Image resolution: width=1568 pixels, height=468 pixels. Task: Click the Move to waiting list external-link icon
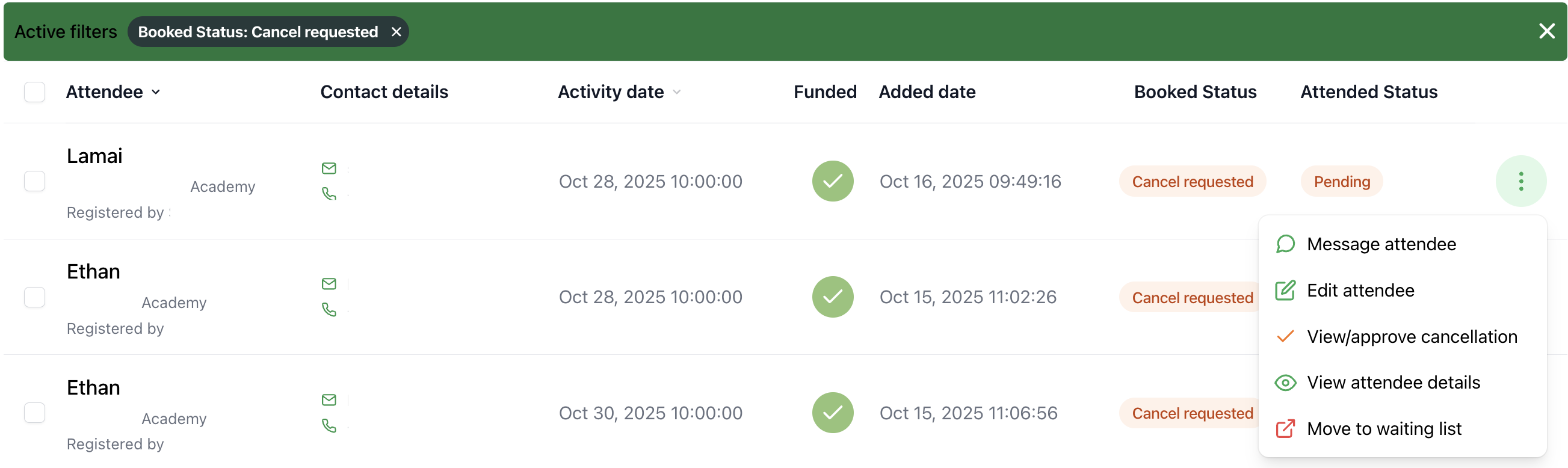coord(1286,428)
